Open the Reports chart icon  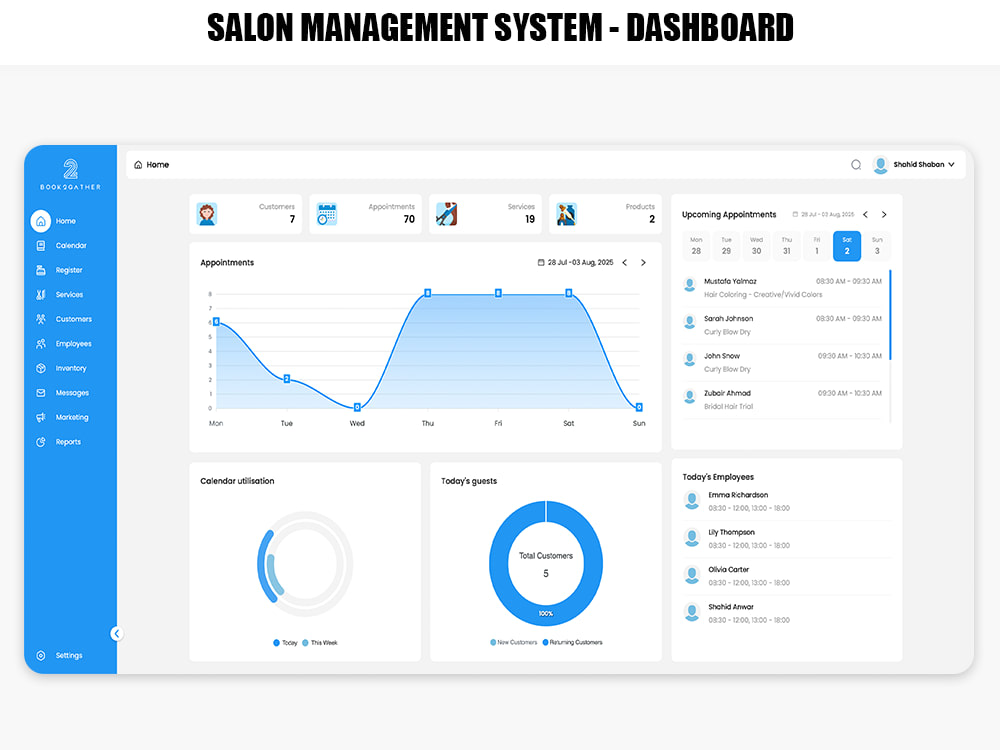tap(41, 442)
